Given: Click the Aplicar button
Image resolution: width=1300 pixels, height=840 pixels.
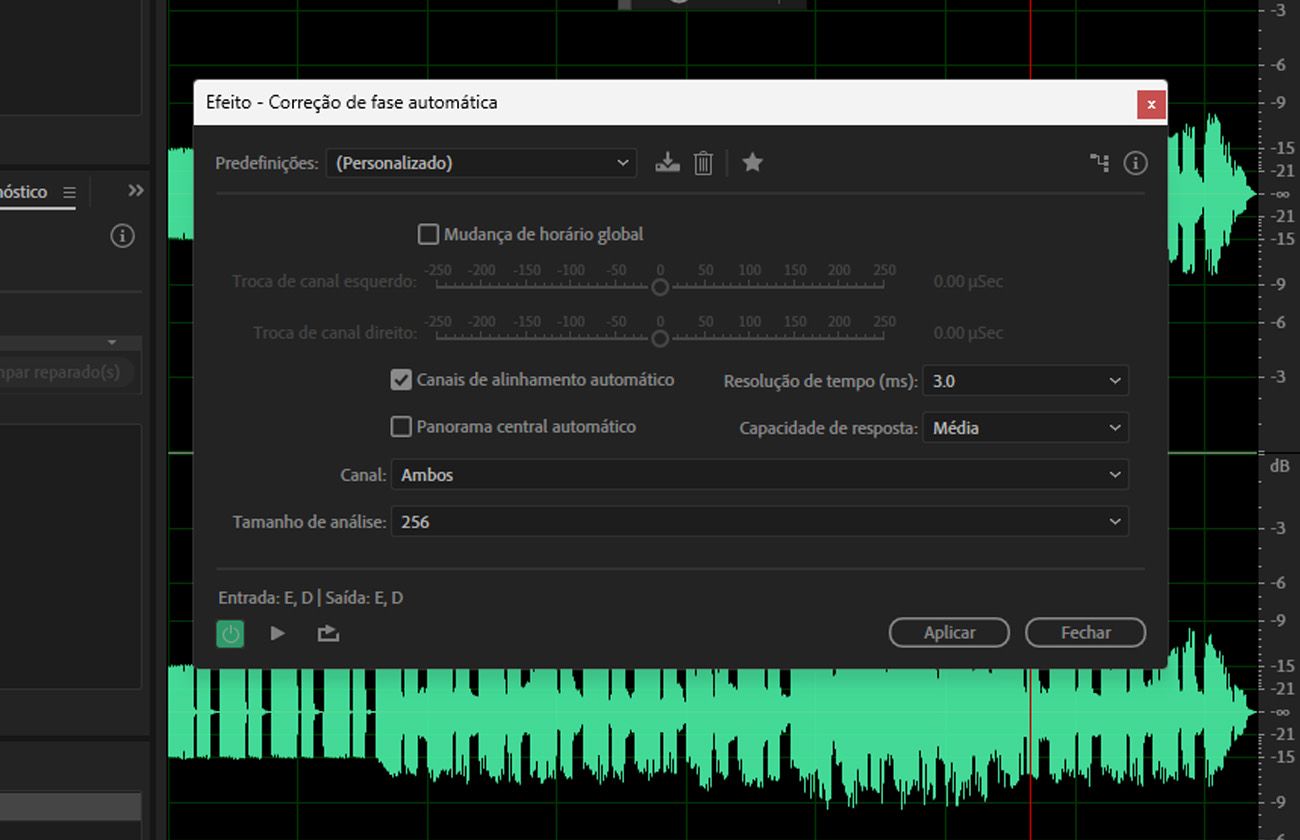Looking at the screenshot, I should [949, 632].
